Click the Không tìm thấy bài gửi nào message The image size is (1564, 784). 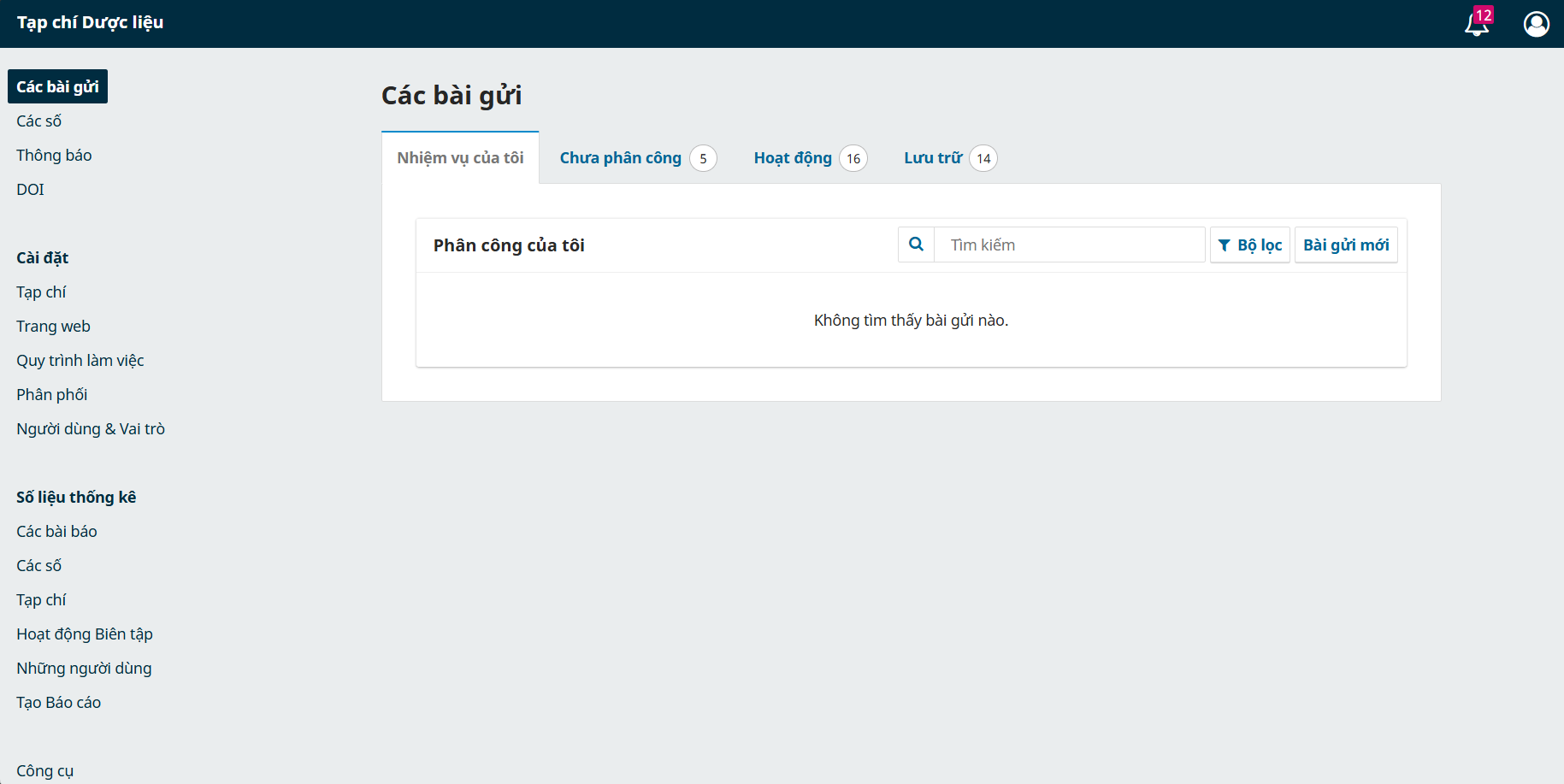coord(911,320)
